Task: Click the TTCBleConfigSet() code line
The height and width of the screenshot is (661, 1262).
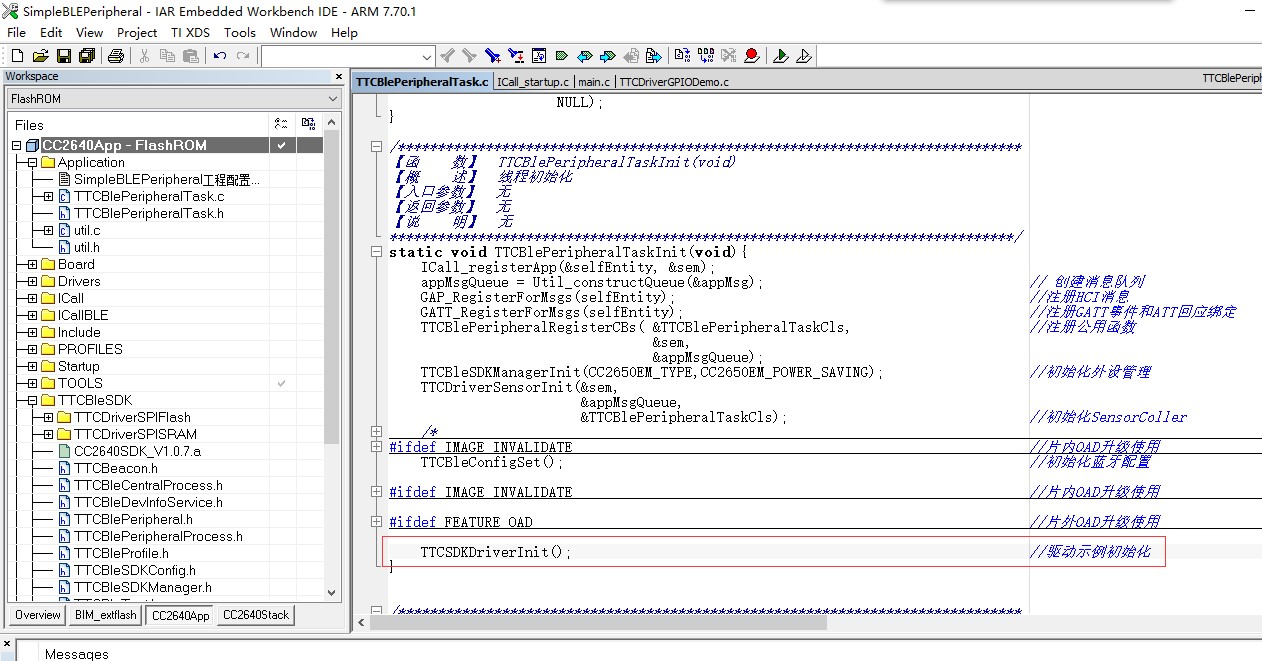Action: [x=492, y=462]
